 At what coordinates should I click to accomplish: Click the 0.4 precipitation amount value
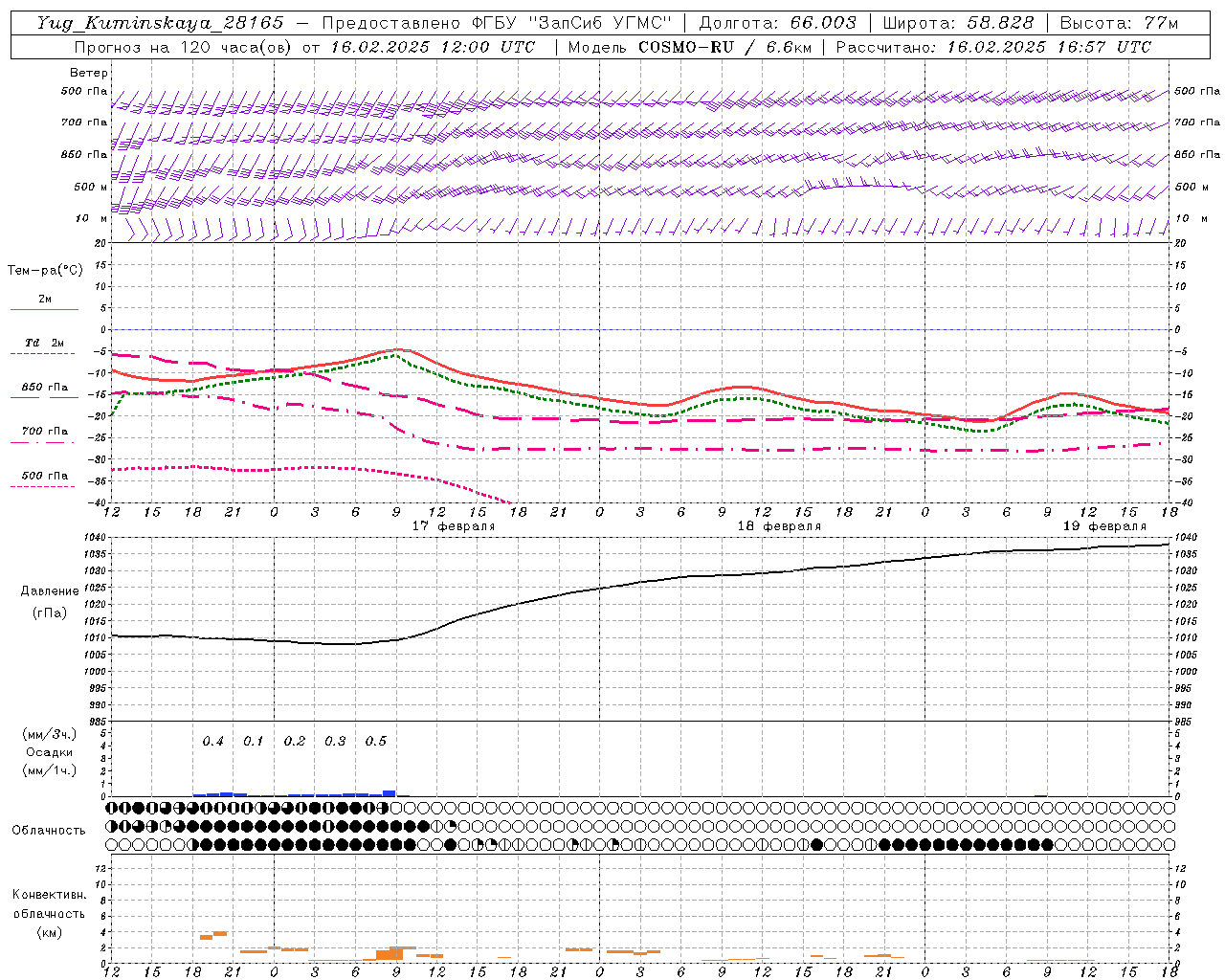click(212, 742)
